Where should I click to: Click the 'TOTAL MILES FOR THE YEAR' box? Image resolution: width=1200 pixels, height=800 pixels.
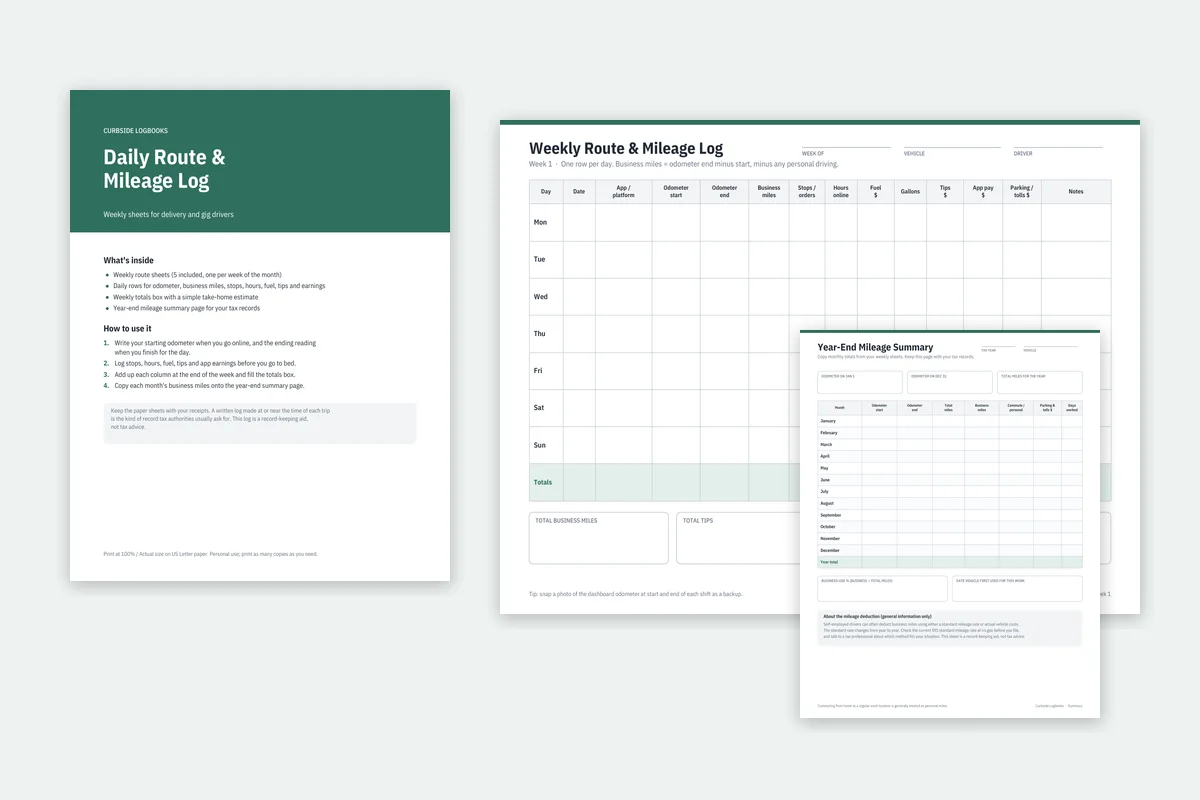point(1040,382)
